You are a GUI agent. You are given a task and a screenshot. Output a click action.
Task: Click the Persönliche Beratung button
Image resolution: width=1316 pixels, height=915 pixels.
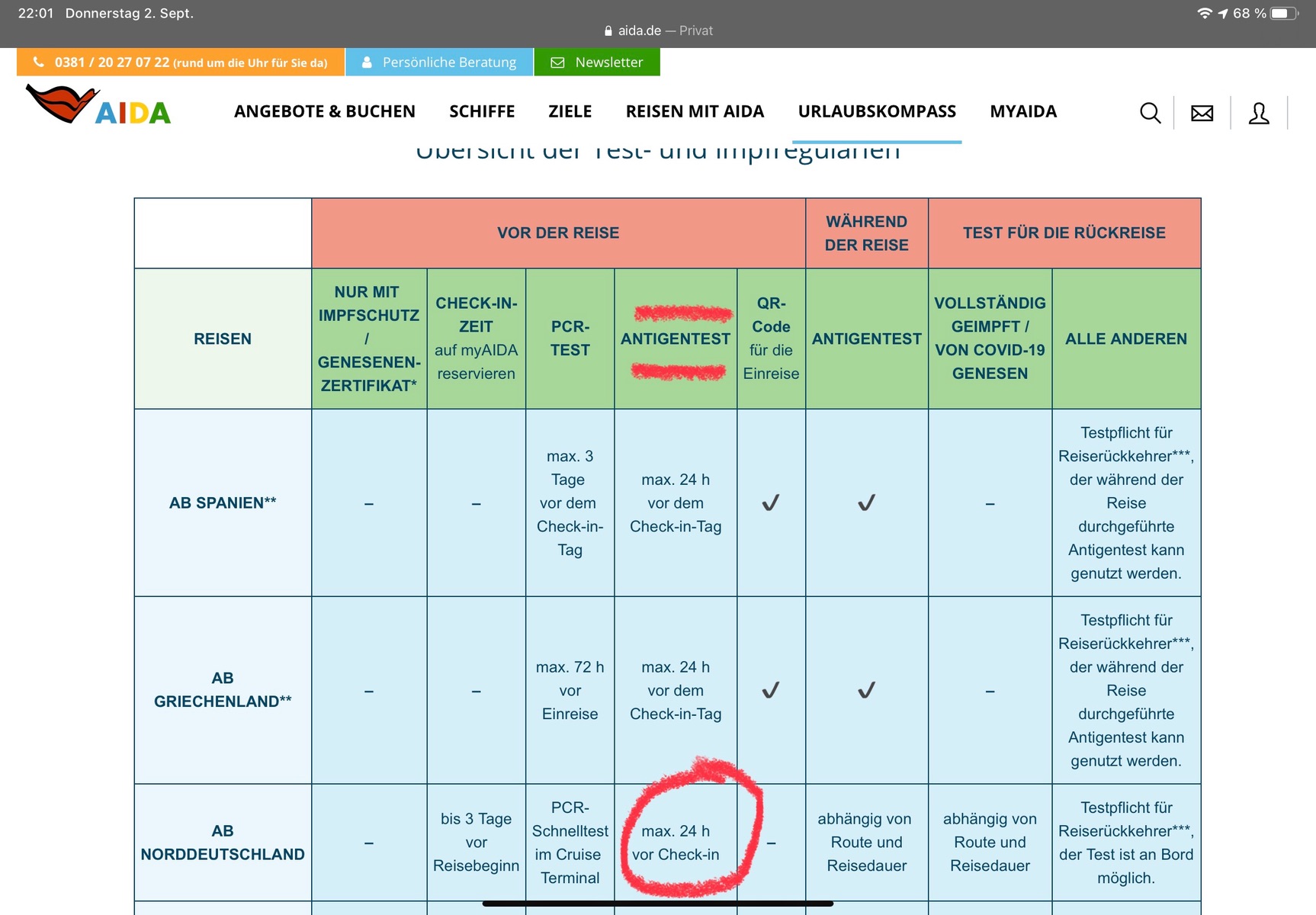click(448, 63)
